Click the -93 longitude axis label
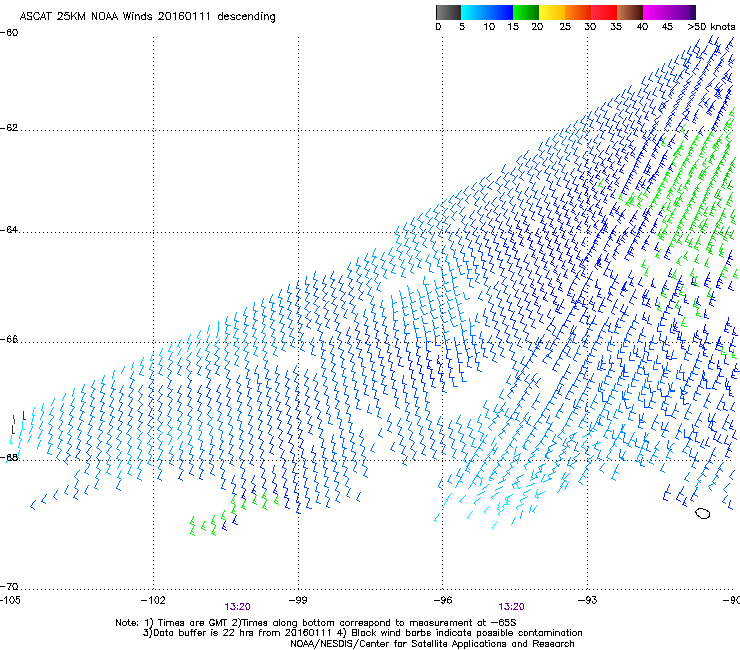The height and width of the screenshot is (650, 740). (x=587, y=600)
